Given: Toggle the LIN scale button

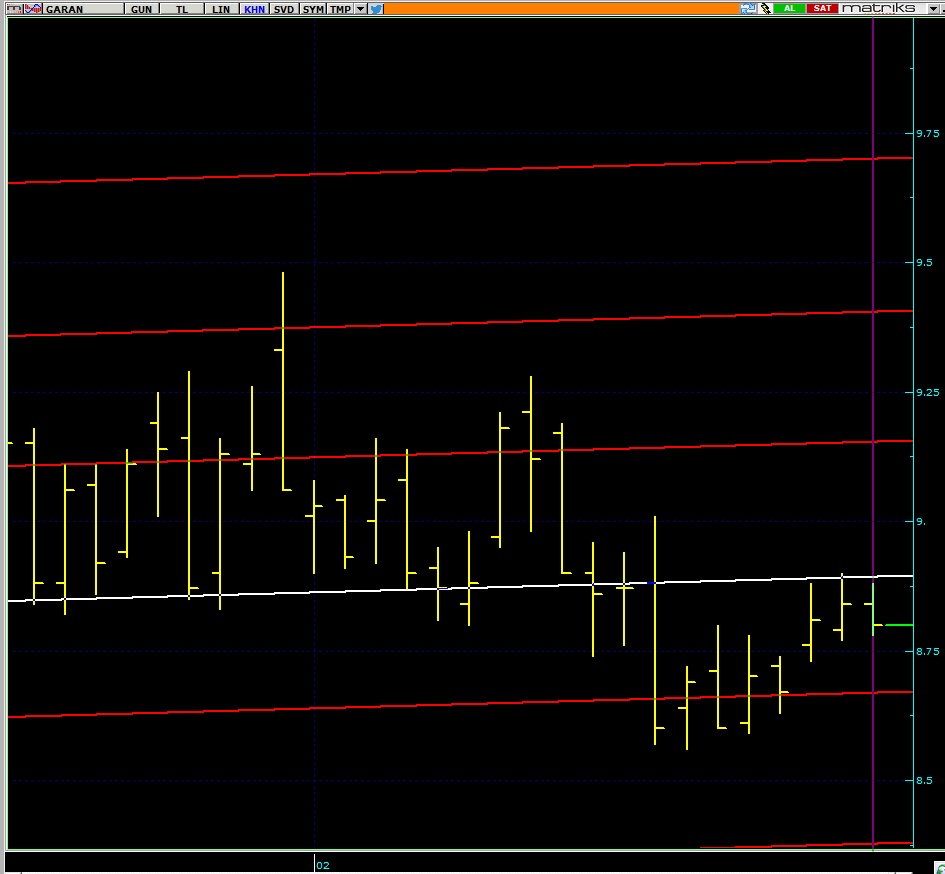Looking at the screenshot, I should pos(221,9).
